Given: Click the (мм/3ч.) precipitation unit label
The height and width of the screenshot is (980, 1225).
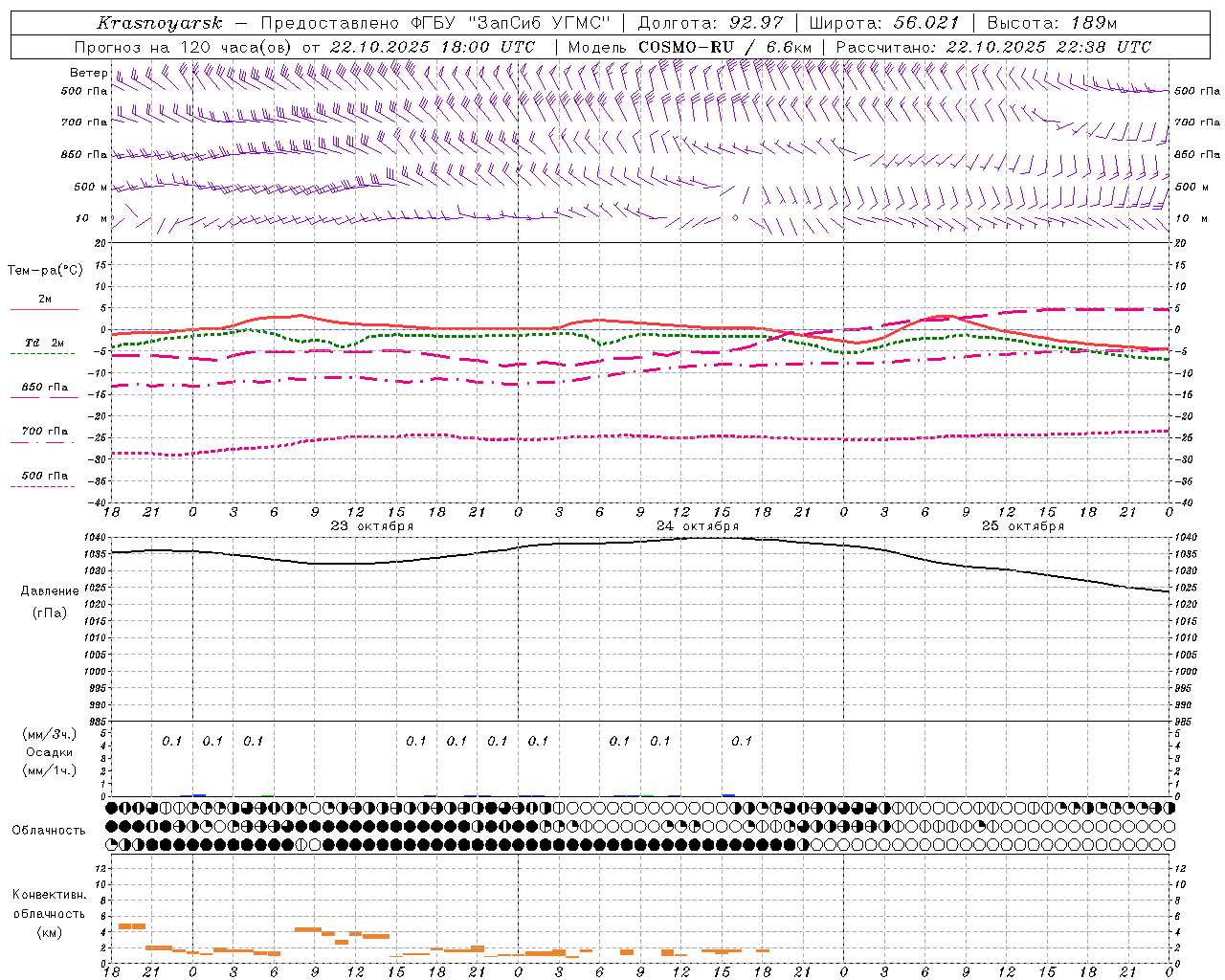Looking at the screenshot, I should click(50, 734).
